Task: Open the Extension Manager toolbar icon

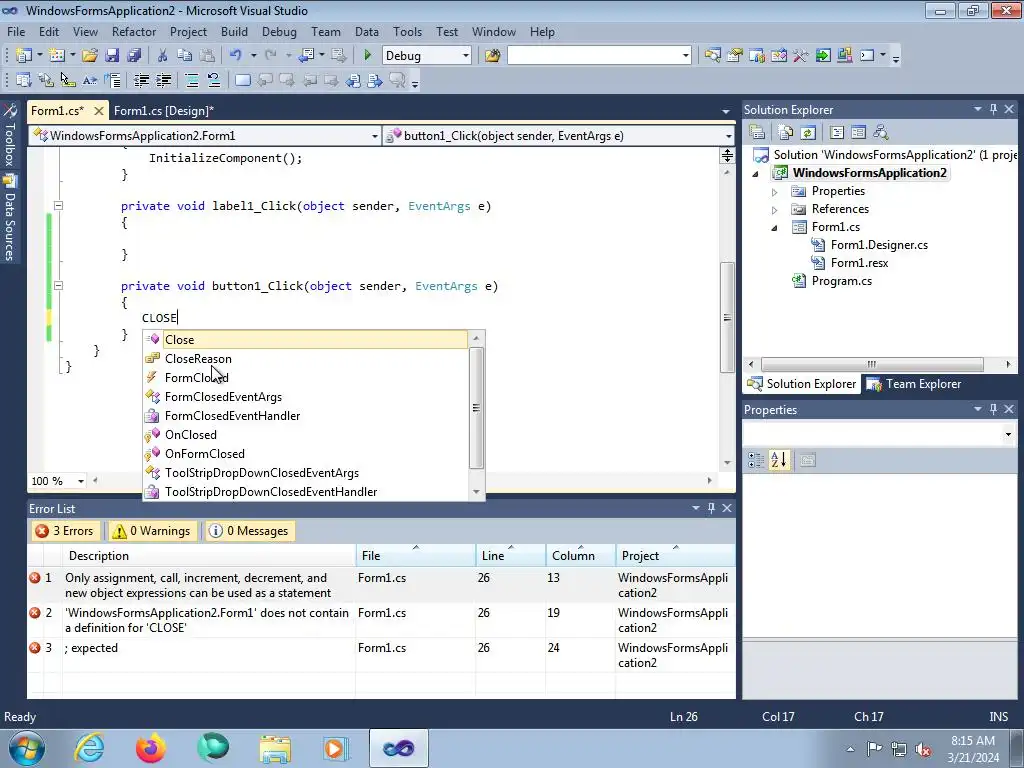Action: [x=844, y=56]
